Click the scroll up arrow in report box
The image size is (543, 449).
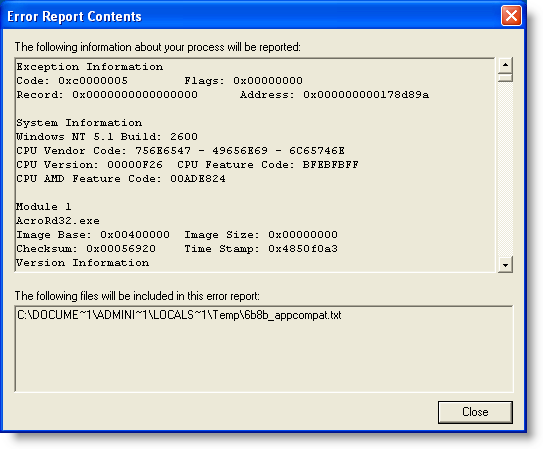coord(505,65)
